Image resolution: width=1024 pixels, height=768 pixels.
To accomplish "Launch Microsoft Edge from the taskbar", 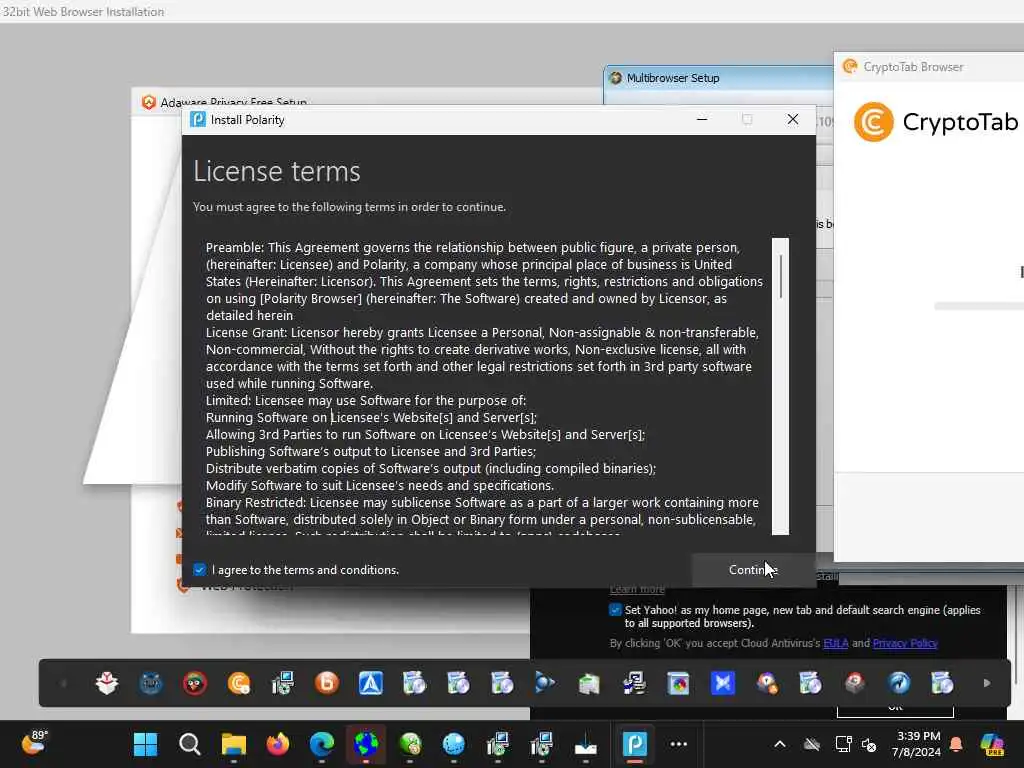I will [x=321, y=744].
